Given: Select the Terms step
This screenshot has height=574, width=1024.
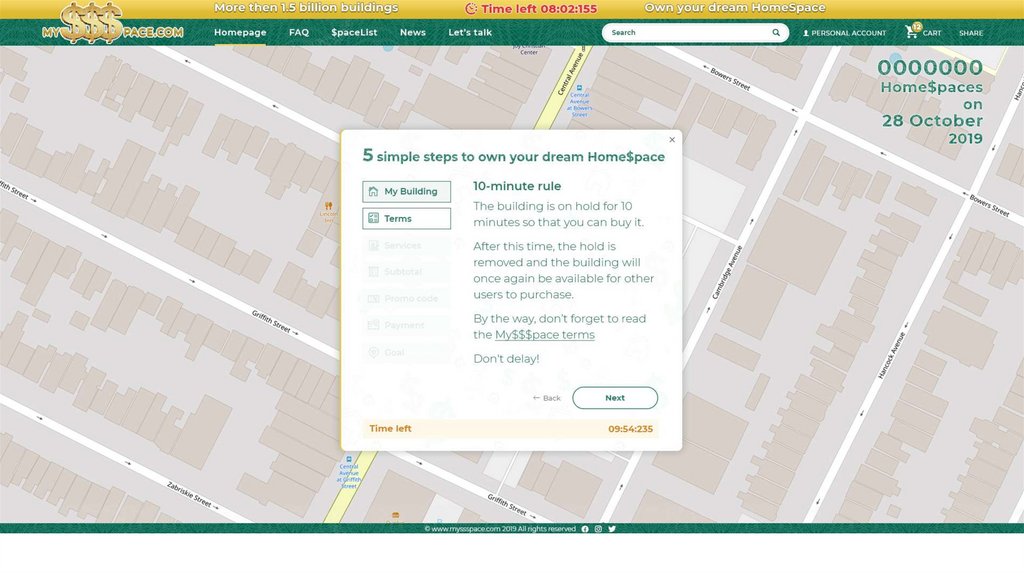Looking at the screenshot, I should click(406, 219).
